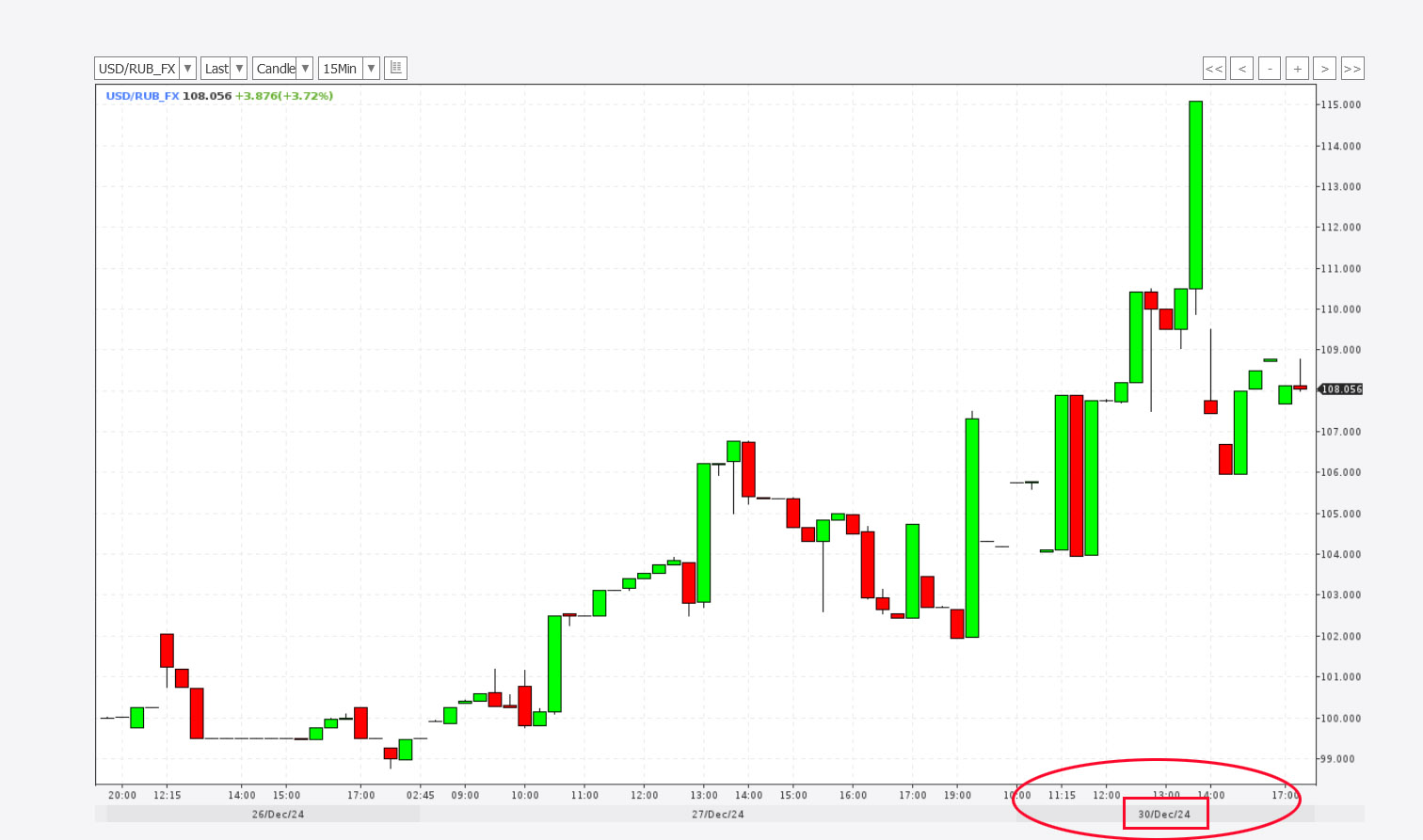1423x840 pixels.
Task: Click the USD/RUB_FX symbol field
Action: (137, 69)
